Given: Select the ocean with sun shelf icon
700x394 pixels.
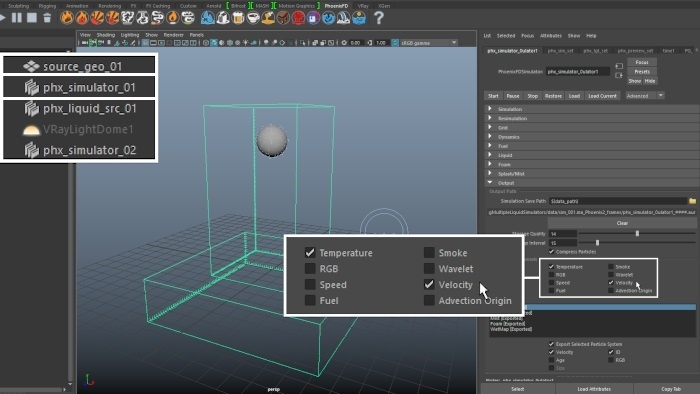Looking at the screenshot, I should click(359, 18).
